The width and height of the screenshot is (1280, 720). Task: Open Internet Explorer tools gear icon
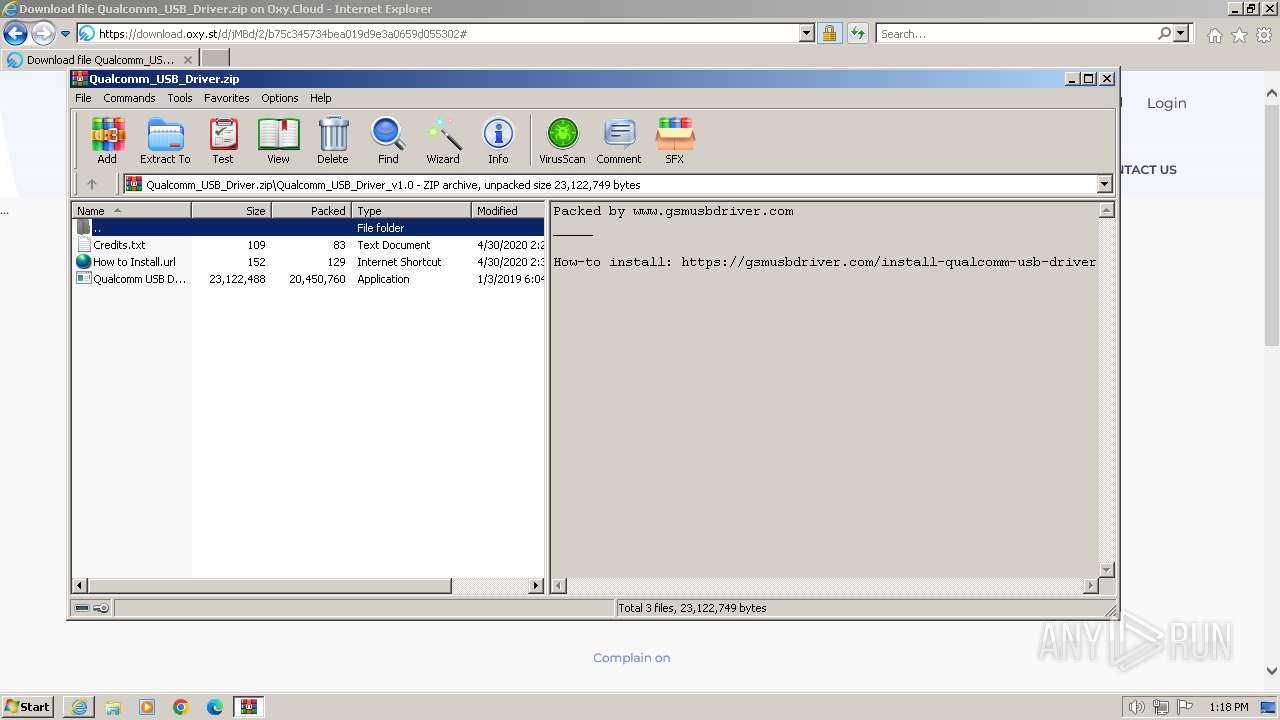pyautogui.click(x=1264, y=35)
